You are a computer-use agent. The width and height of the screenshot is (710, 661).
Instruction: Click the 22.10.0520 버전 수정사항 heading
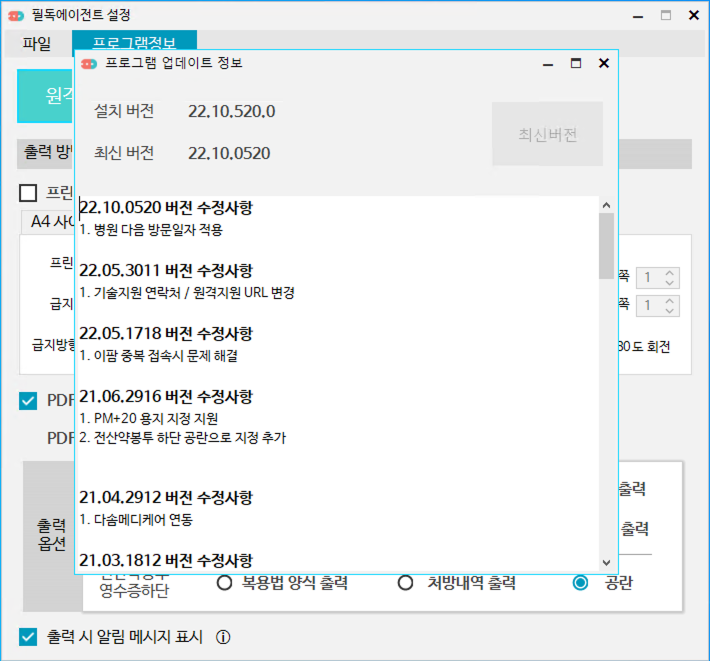[x=166, y=207]
